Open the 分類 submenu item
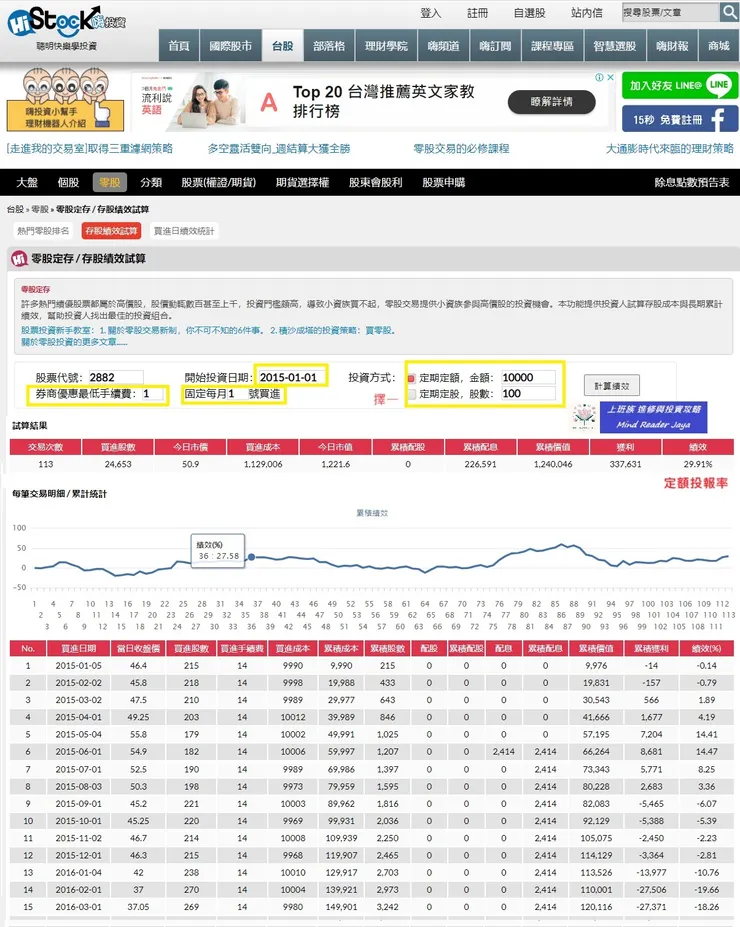740x927 pixels. point(151,182)
